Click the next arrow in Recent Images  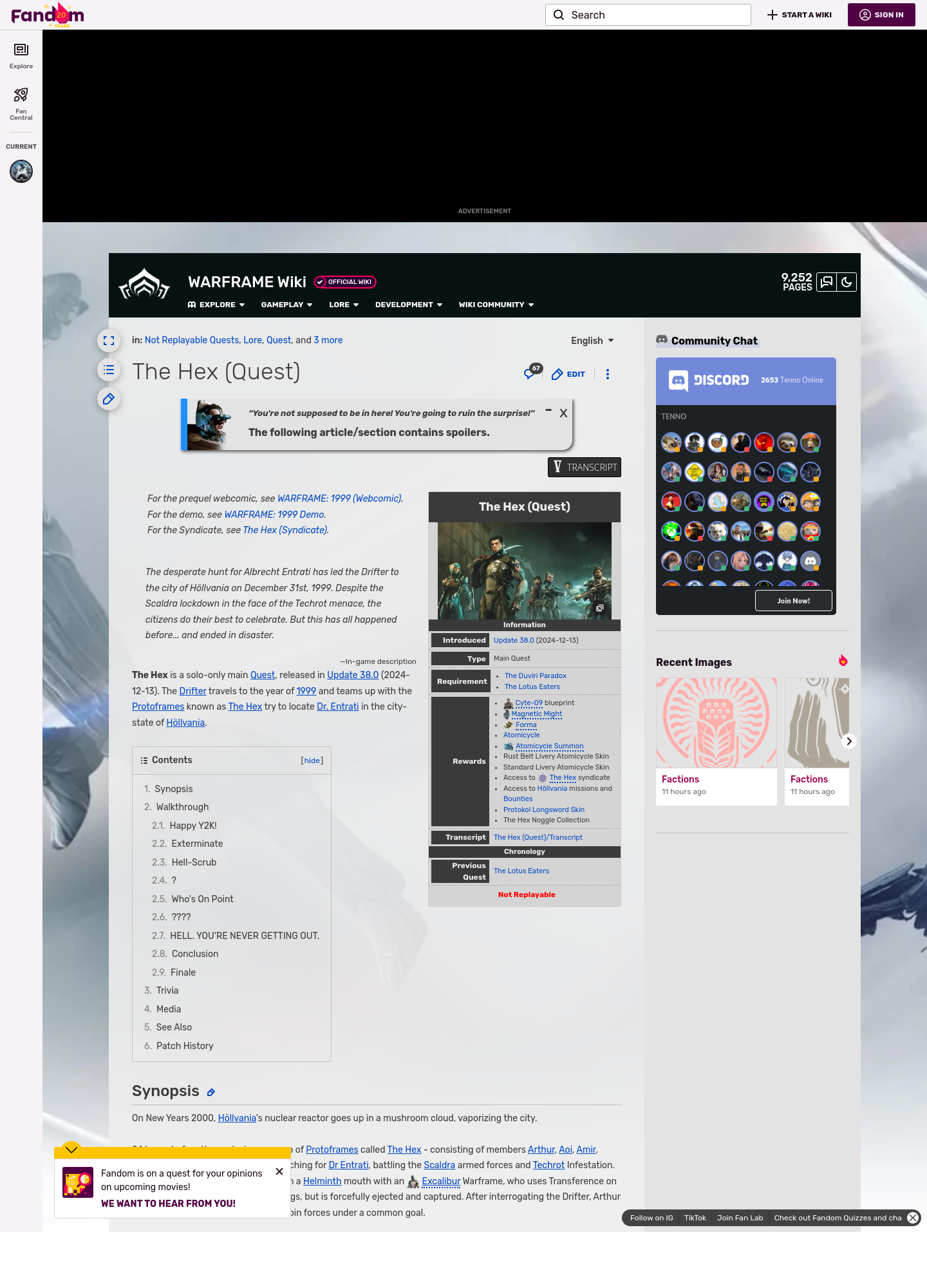(849, 741)
